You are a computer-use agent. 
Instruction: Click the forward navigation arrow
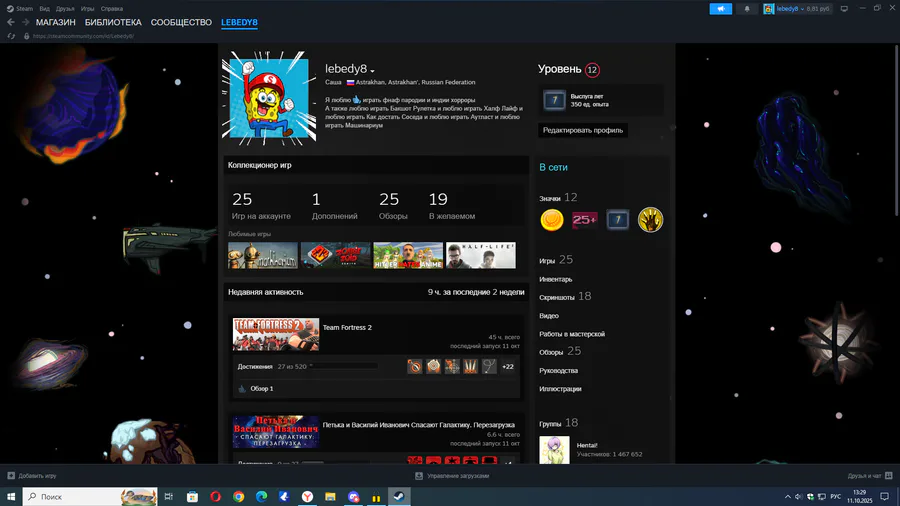25,22
